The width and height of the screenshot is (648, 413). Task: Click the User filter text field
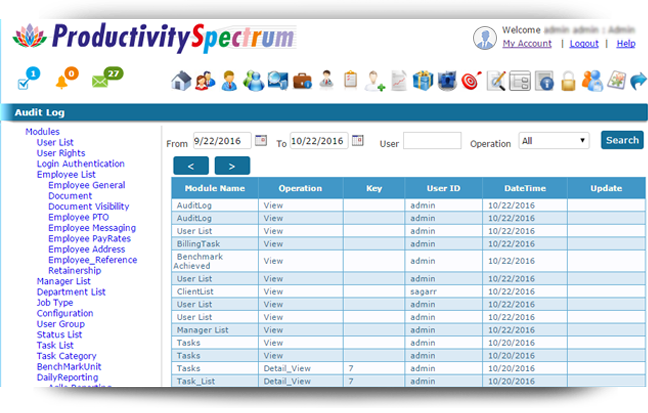tap(432, 142)
